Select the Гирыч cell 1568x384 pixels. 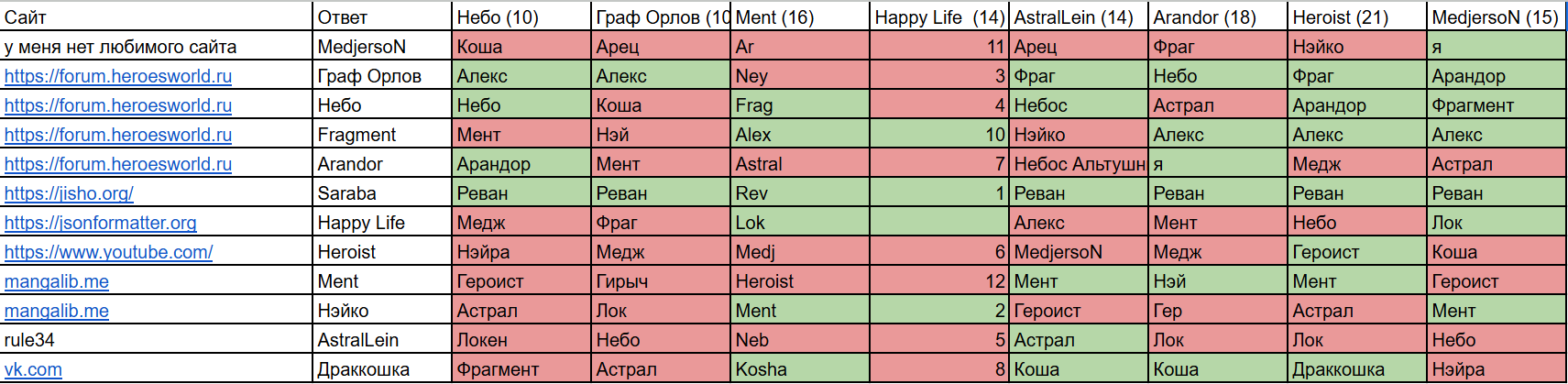point(661,281)
